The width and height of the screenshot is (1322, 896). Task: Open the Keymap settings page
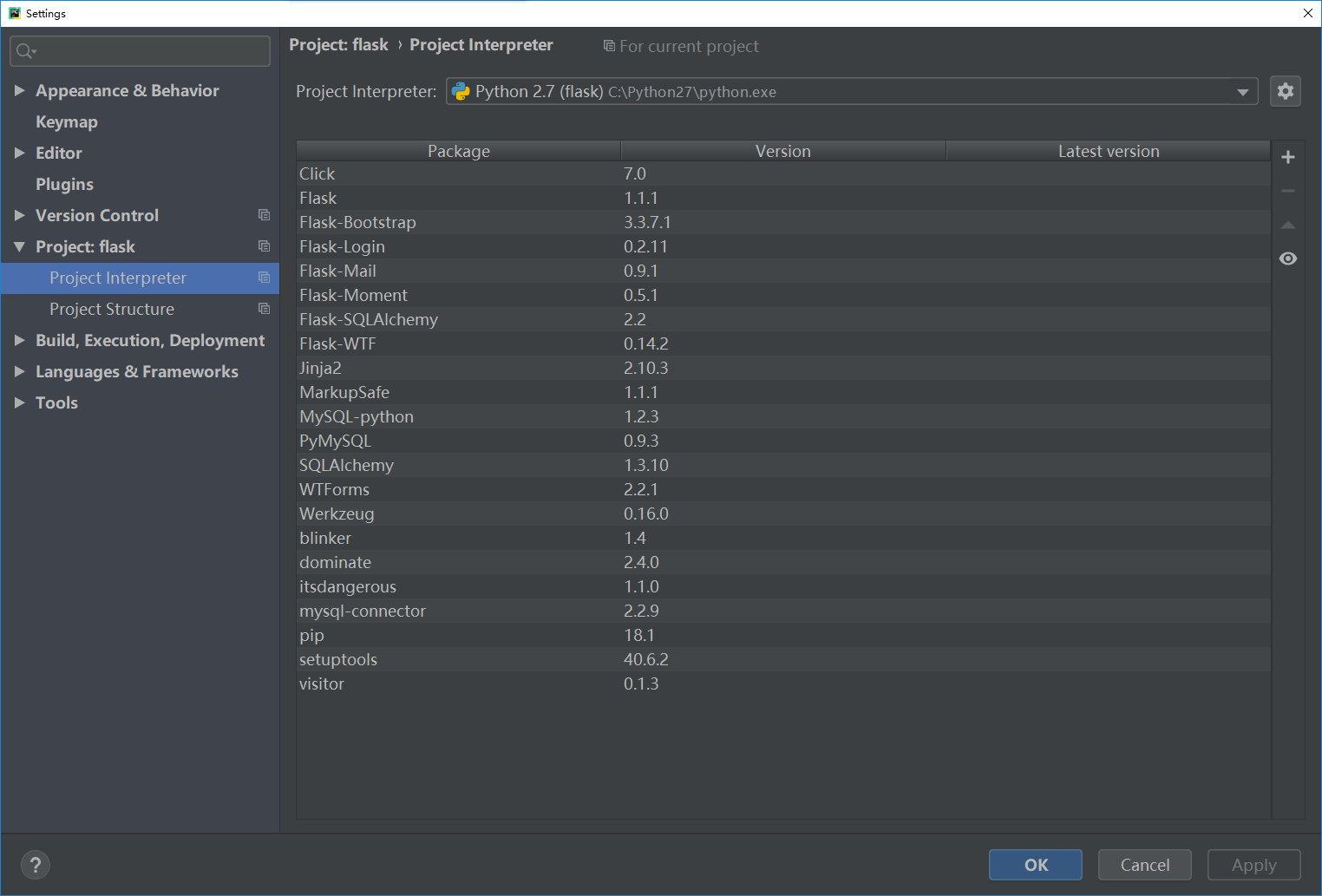click(67, 121)
